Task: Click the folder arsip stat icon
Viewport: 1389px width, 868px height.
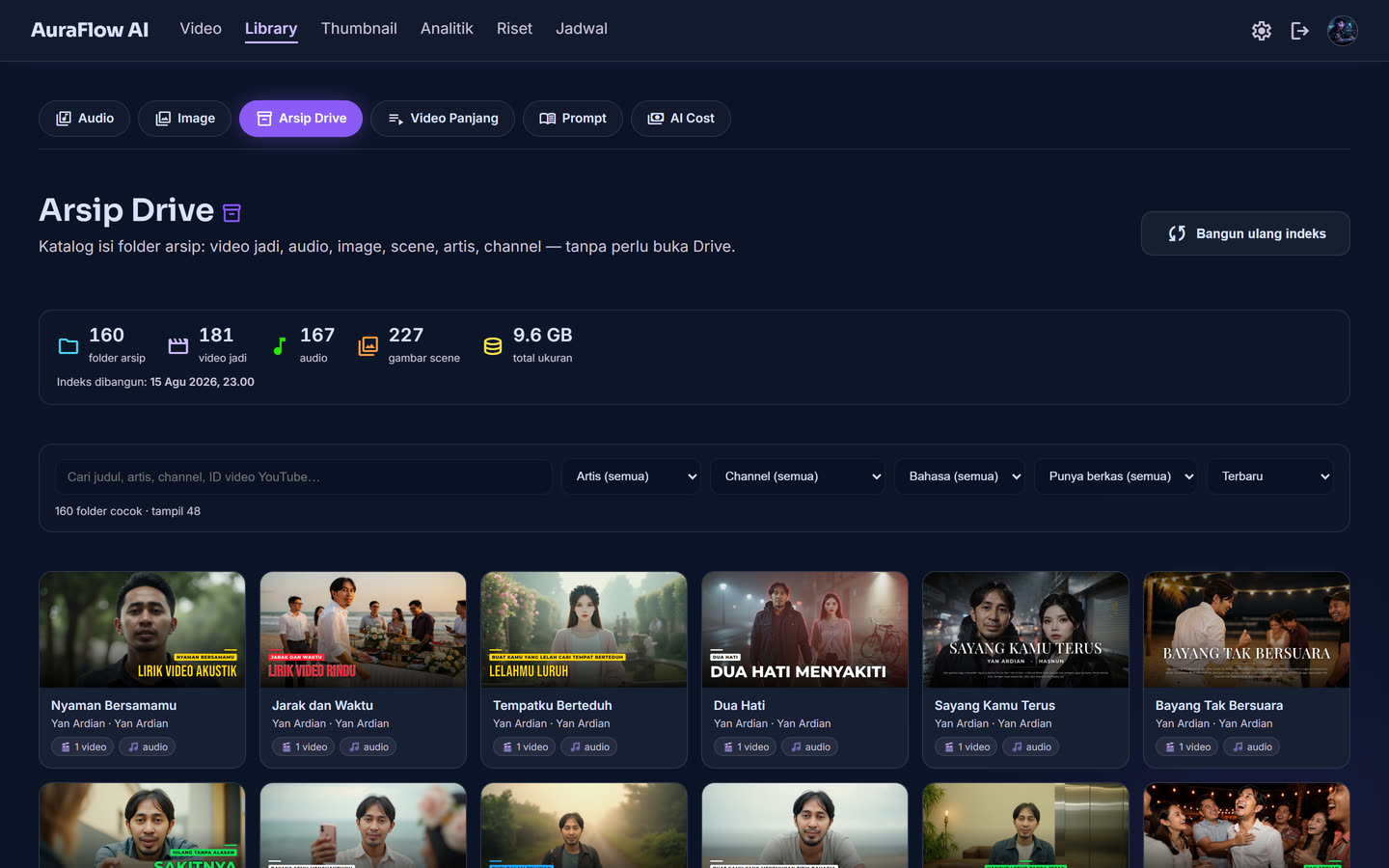Action: [x=68, y=346]
